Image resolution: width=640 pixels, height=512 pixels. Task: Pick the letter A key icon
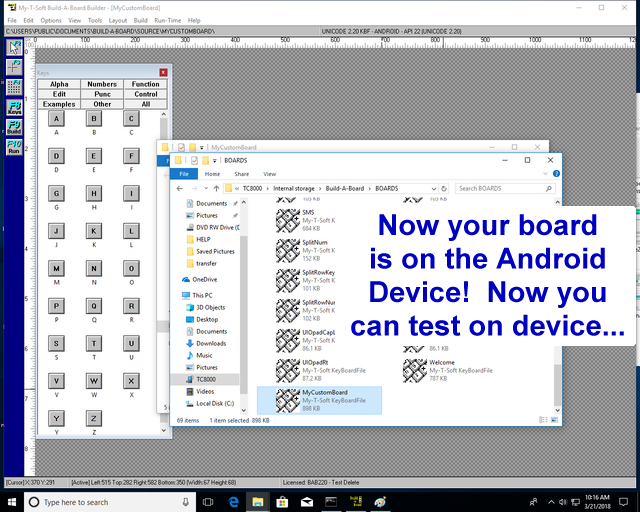point(57,119)
